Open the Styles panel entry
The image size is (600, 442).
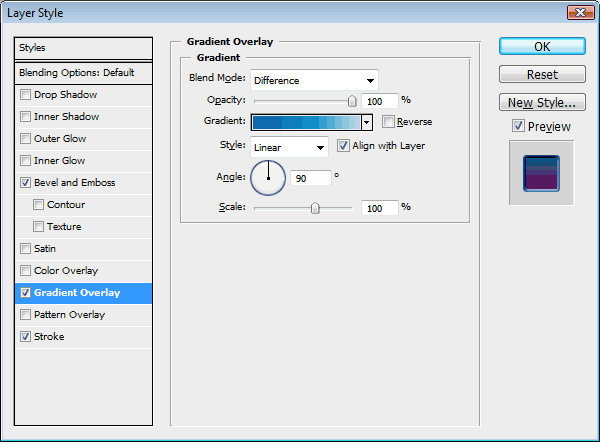(83, 48)
